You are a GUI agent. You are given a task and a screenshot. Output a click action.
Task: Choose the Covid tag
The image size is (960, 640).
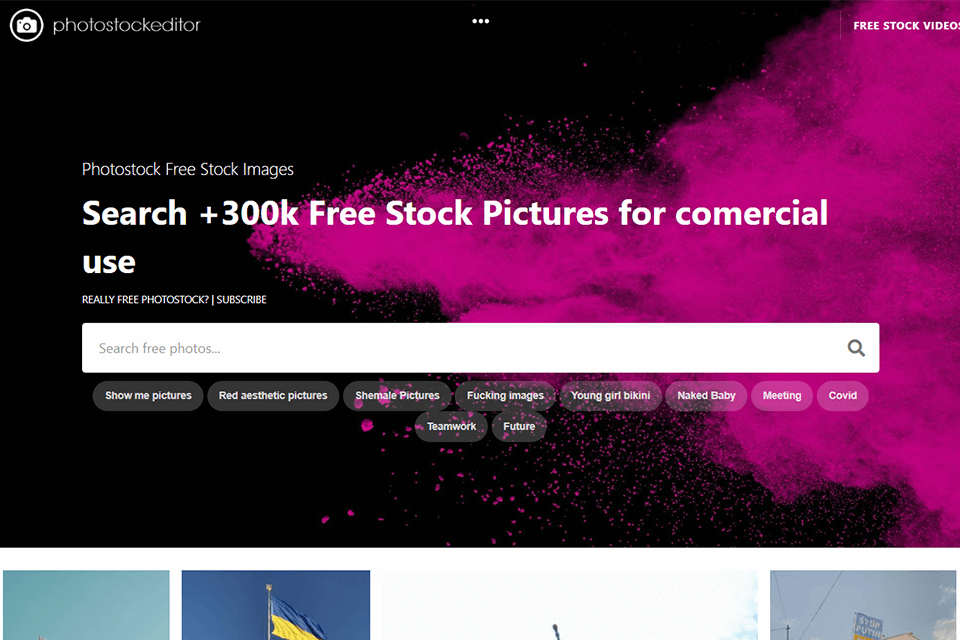pyautogui.click(x=842, y=396)
